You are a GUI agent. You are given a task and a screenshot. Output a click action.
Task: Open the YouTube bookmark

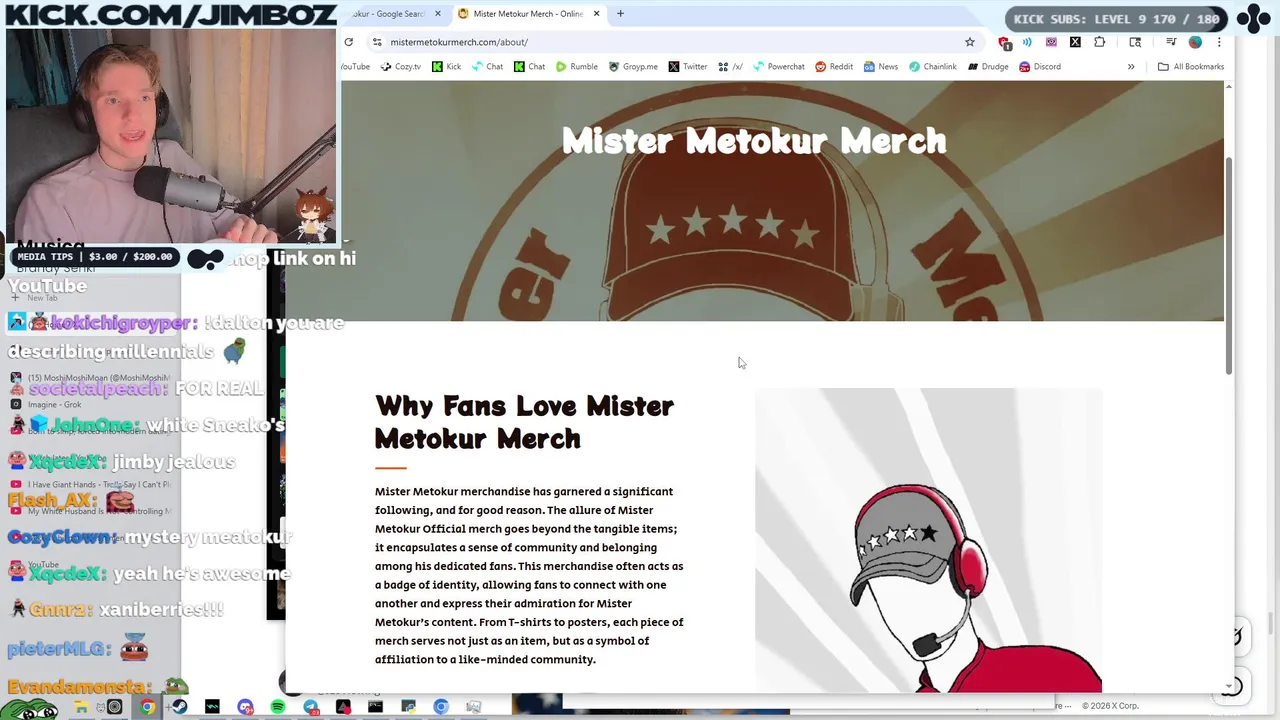356,67
